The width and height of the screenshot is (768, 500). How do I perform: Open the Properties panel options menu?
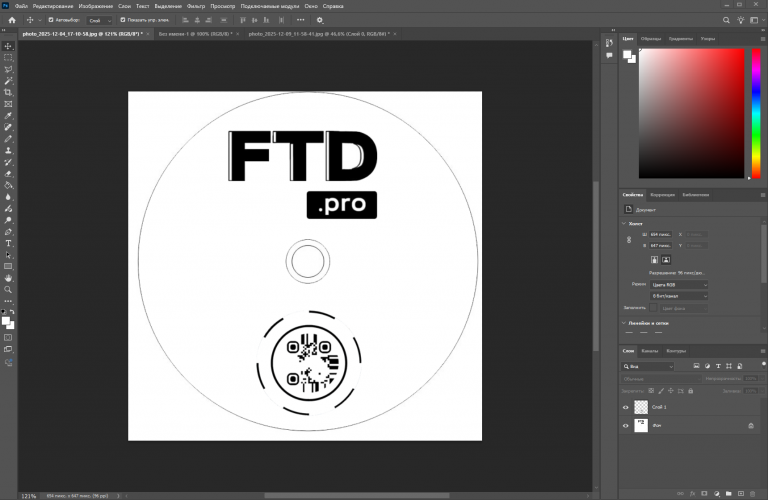tap(763, 195)
